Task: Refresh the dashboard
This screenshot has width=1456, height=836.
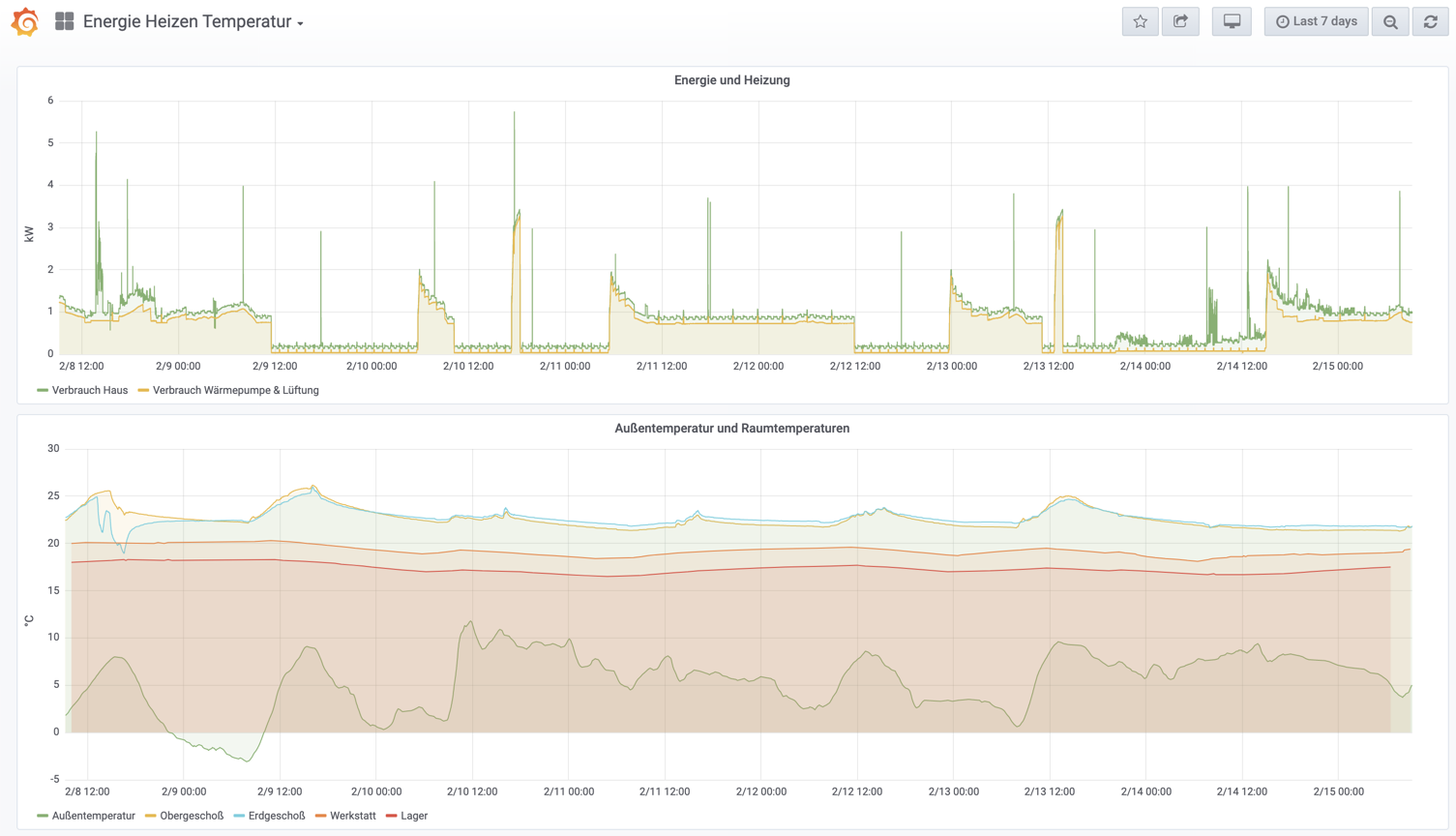Action: (1430, 21)
